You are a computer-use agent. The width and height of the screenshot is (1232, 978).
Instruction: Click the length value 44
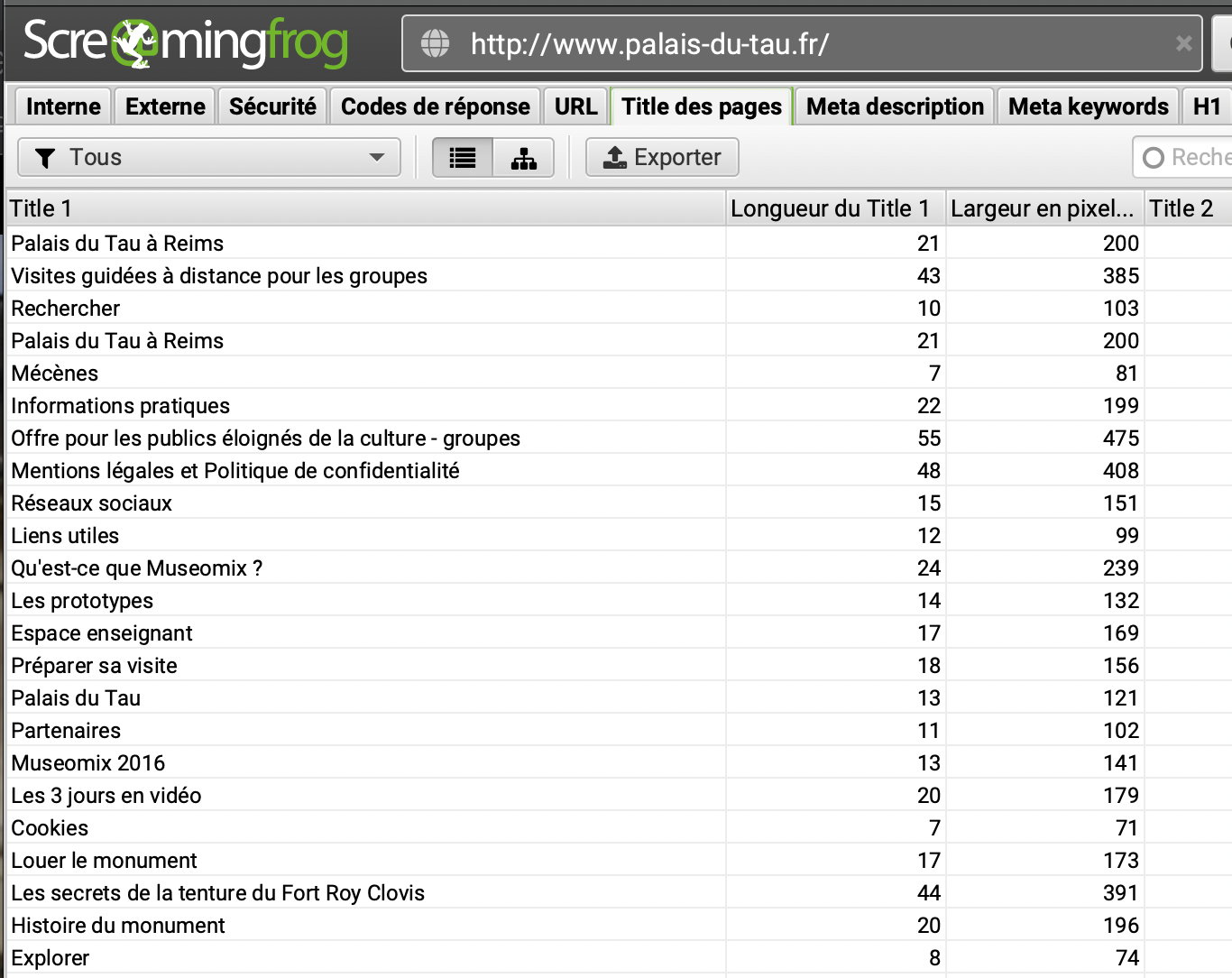coord(929,893)
